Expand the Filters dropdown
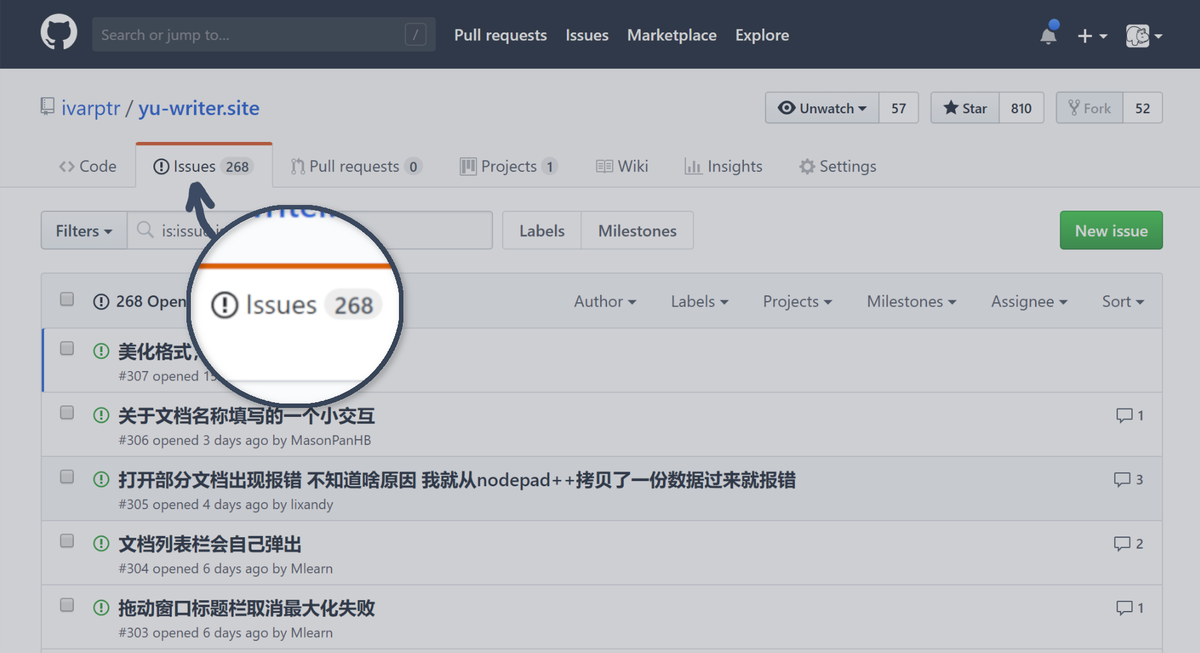Image resolution: width=1200 pixels, height=653 pixels. click(x=84, y=230)
